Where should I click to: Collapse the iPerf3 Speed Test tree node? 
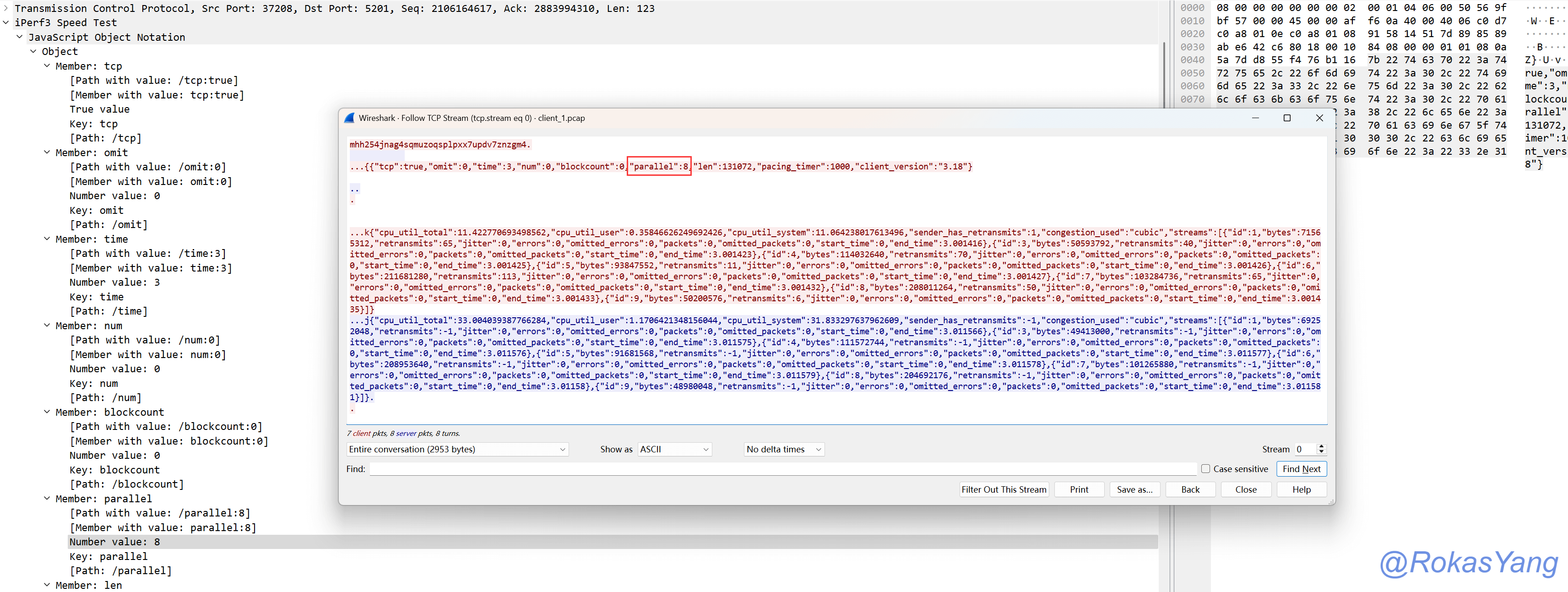[x=6, y=22]
